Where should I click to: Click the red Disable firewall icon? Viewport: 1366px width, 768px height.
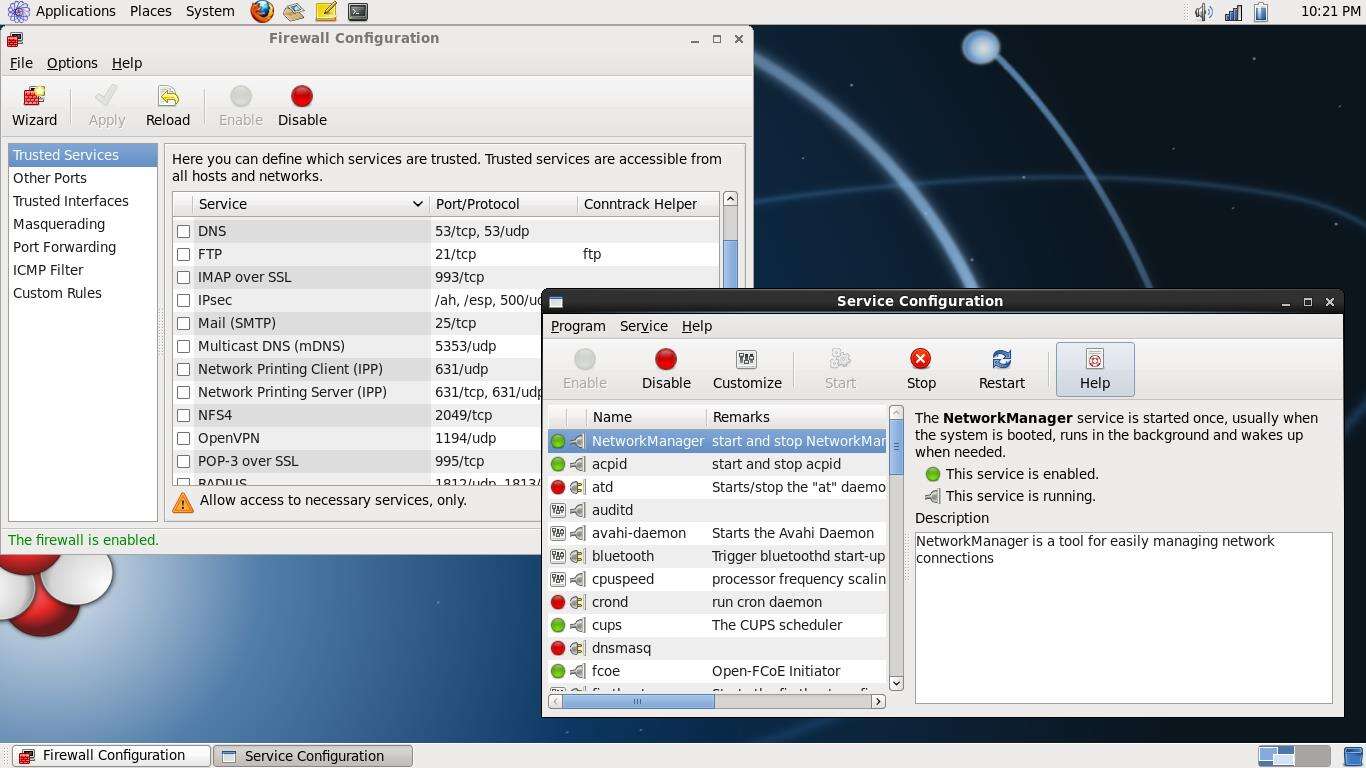tap(302, 106)
